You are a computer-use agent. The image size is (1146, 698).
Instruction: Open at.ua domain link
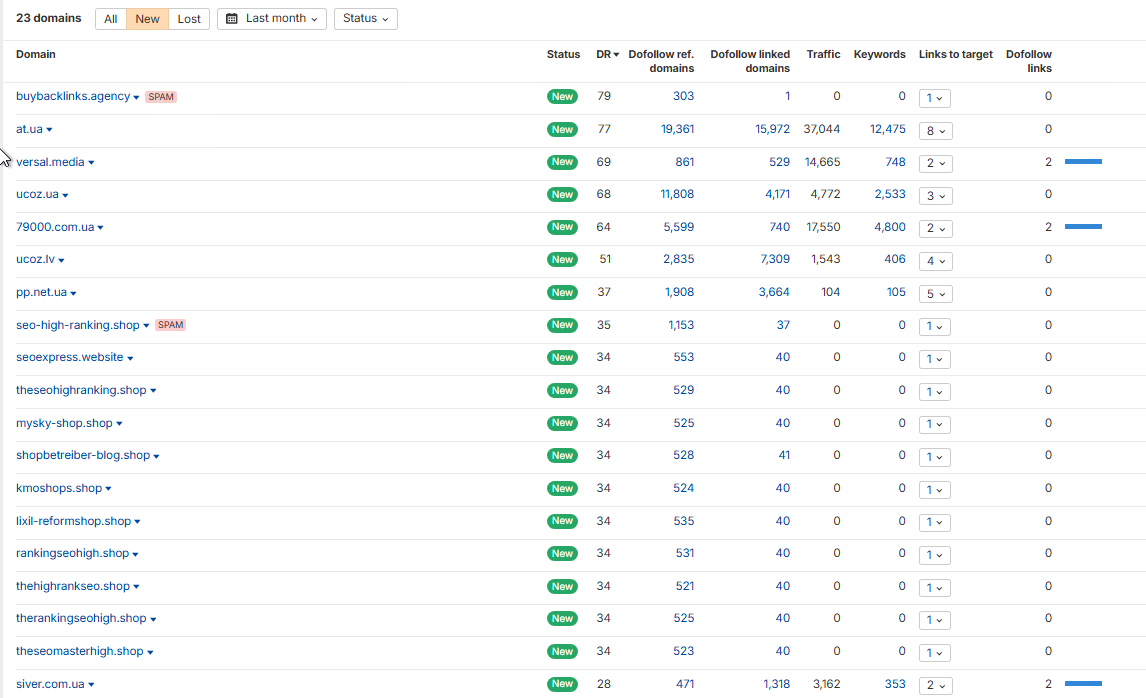[29, 129]
